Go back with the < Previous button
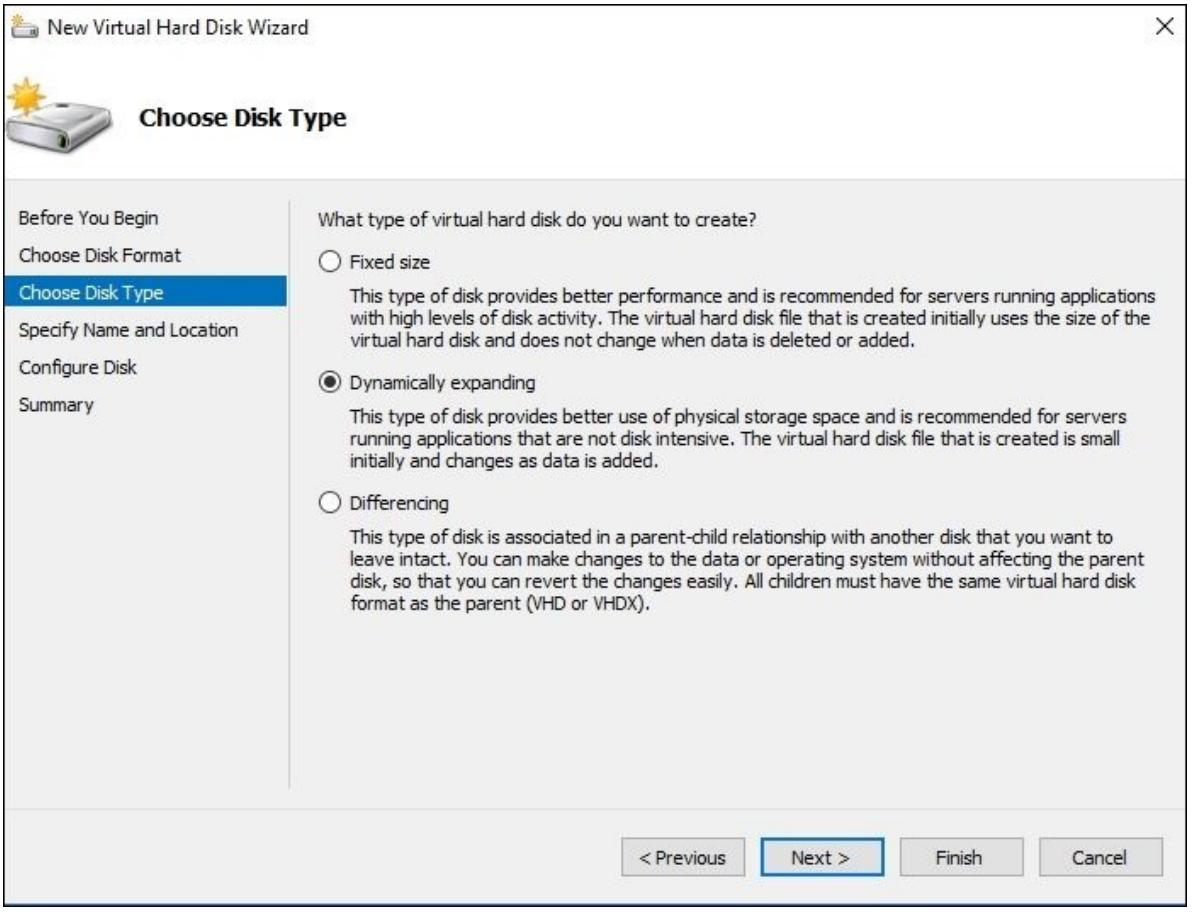This screenshot has width=1192, height=912. pyautogui.click(x=683, y=857)
